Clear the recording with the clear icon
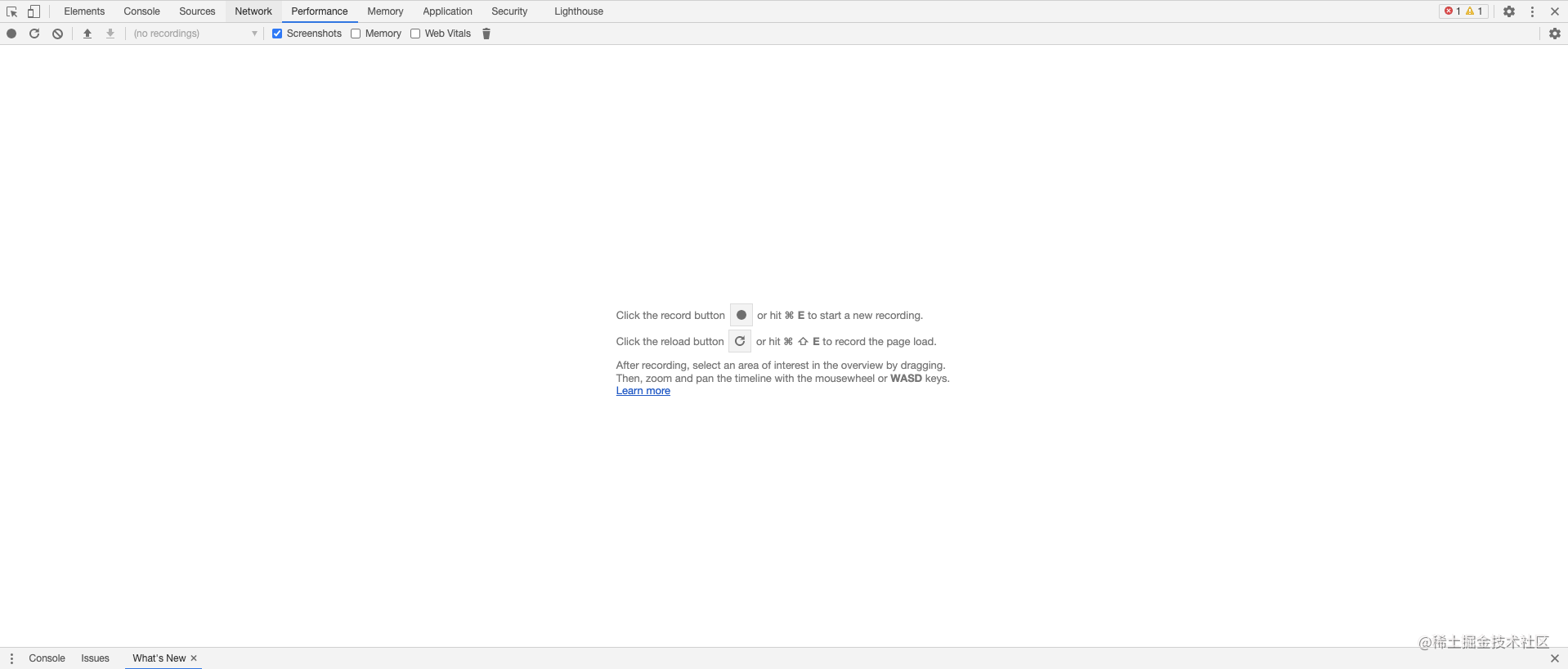Image resolution: width=1568 pixels, height=669 pixels. point(57,34)
